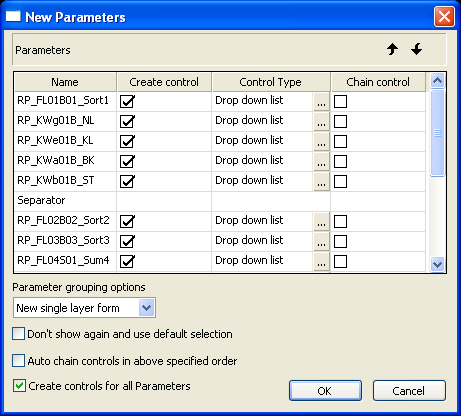This screenshot has height=416, width=461.
Task: Sort by the Name column header
Action: coord(65,82)
